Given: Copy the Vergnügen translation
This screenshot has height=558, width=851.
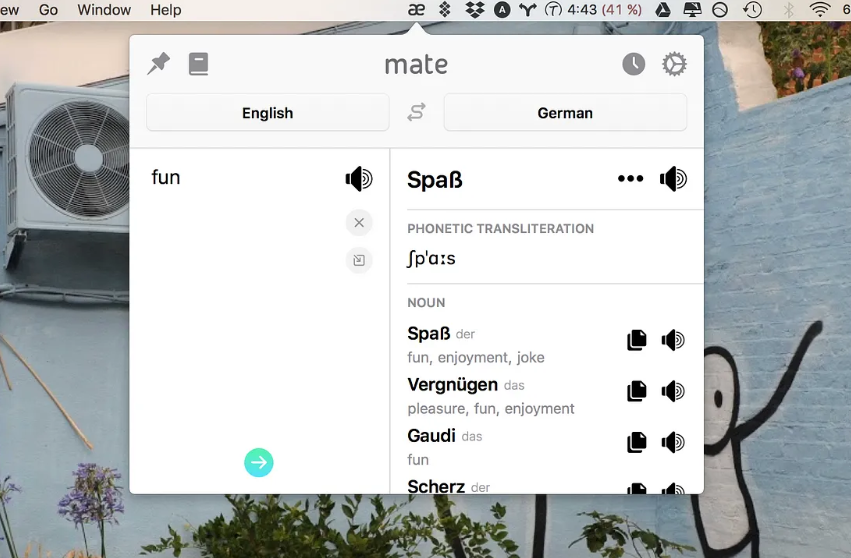Looking at the screenshot, I should [x=637, y=391].
